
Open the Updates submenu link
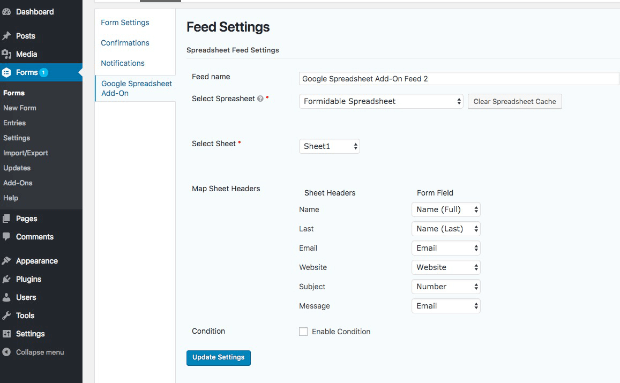coord(17,168)
